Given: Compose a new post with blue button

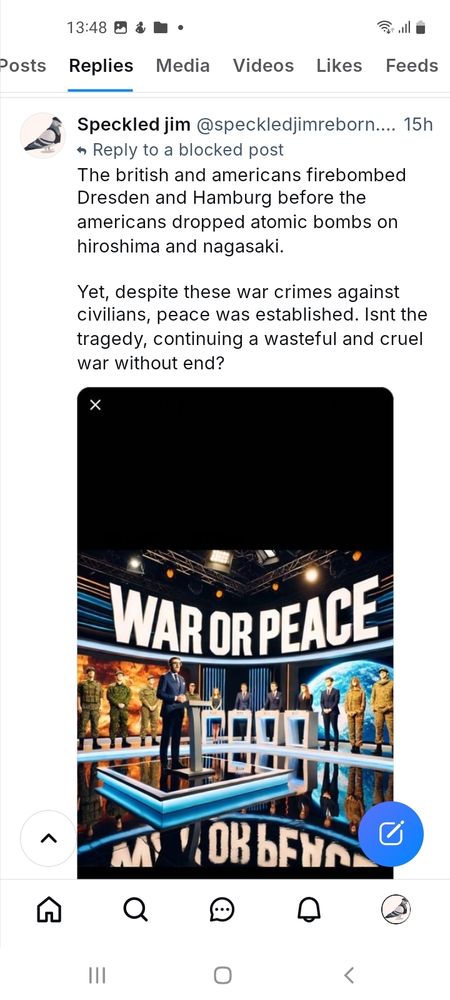Looking at the screenshot, I should [x=391, y=833].
